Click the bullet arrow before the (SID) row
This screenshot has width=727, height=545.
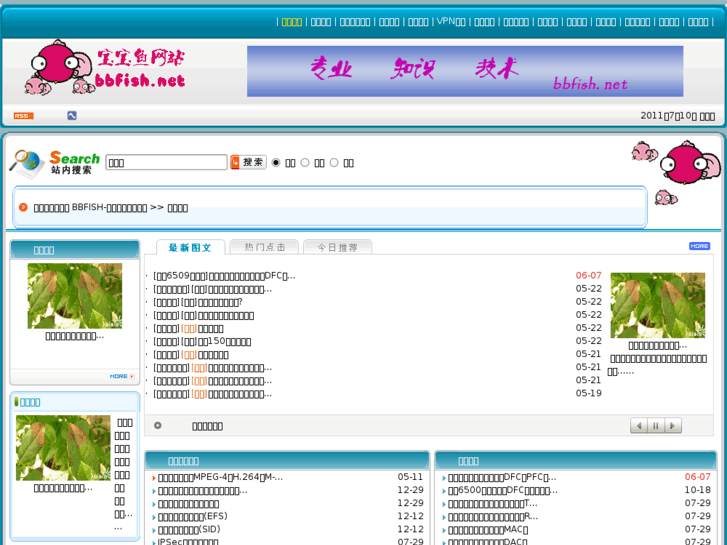coord(153,530)
